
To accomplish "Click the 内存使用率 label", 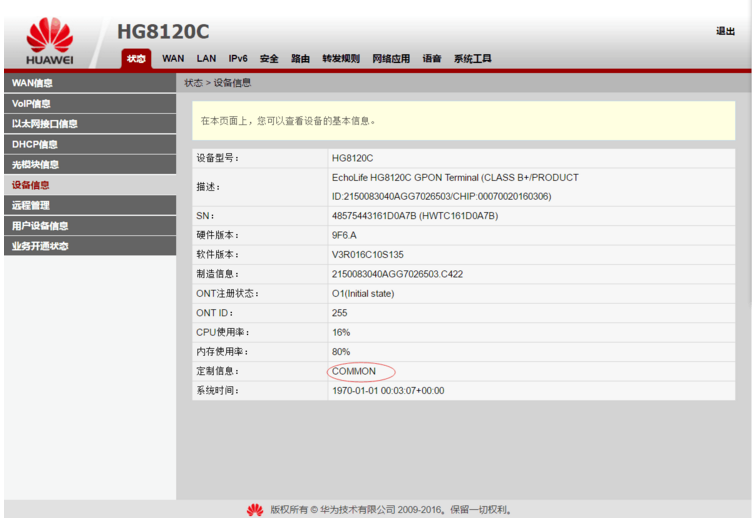I will point(222,352).
